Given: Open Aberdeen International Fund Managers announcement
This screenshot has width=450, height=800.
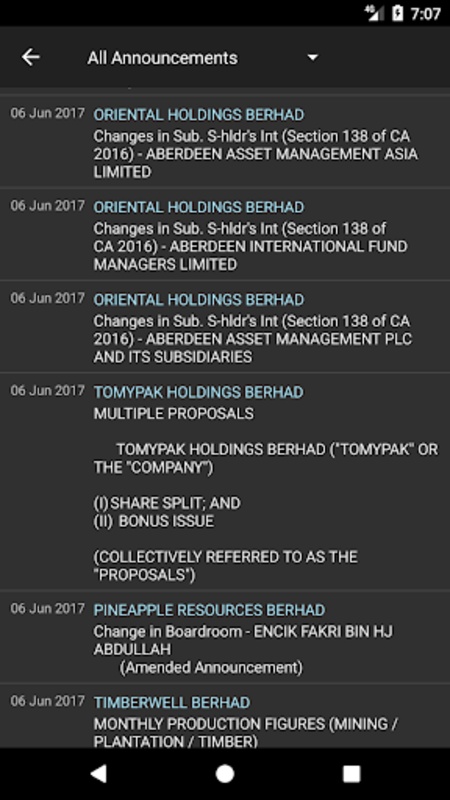Looking at the screenshot, I should pyautogui.click(x=251, y=246).
